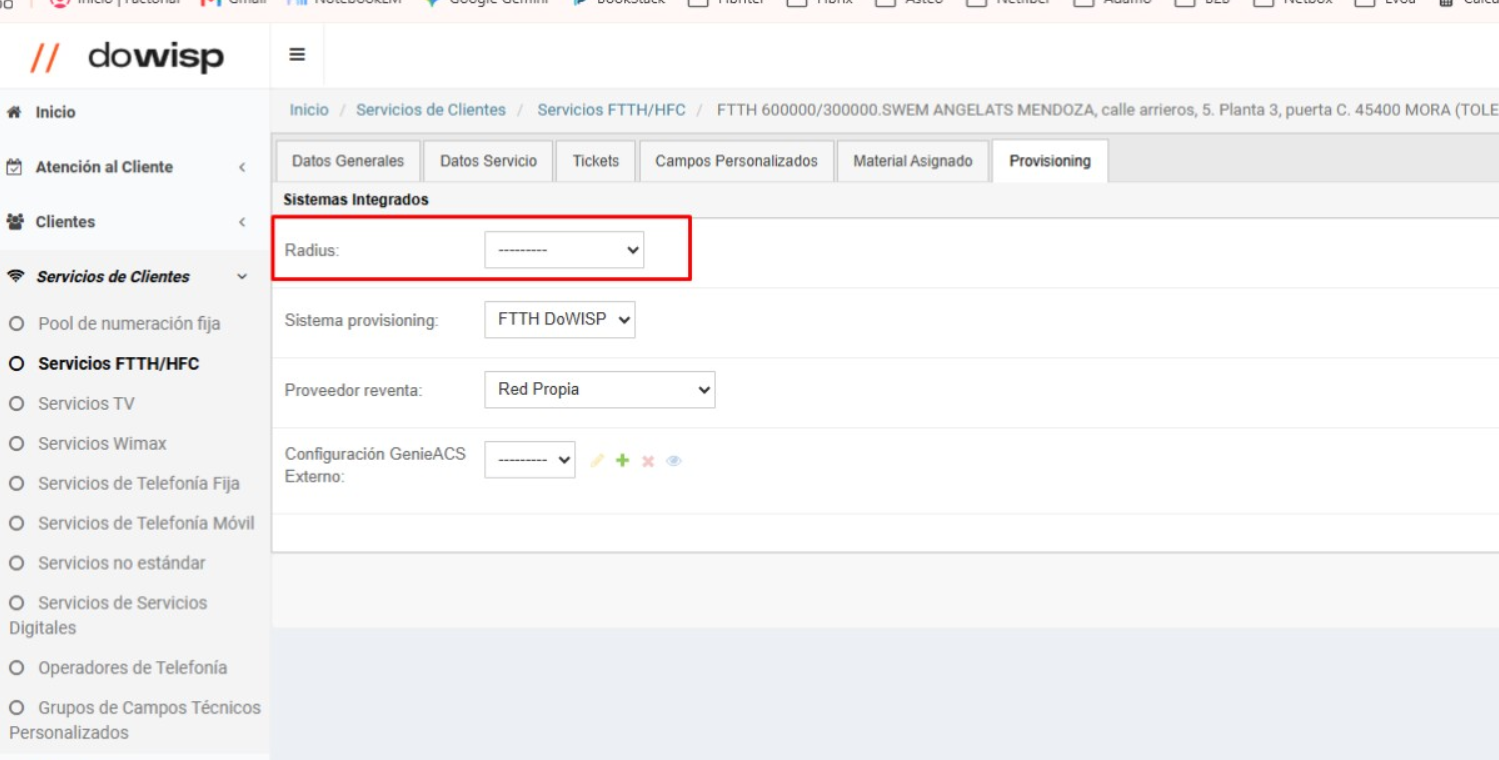Click the 'Sistema provisioning:' label
This screenshot has width=1499, height=760.
(x=362, y=321)
